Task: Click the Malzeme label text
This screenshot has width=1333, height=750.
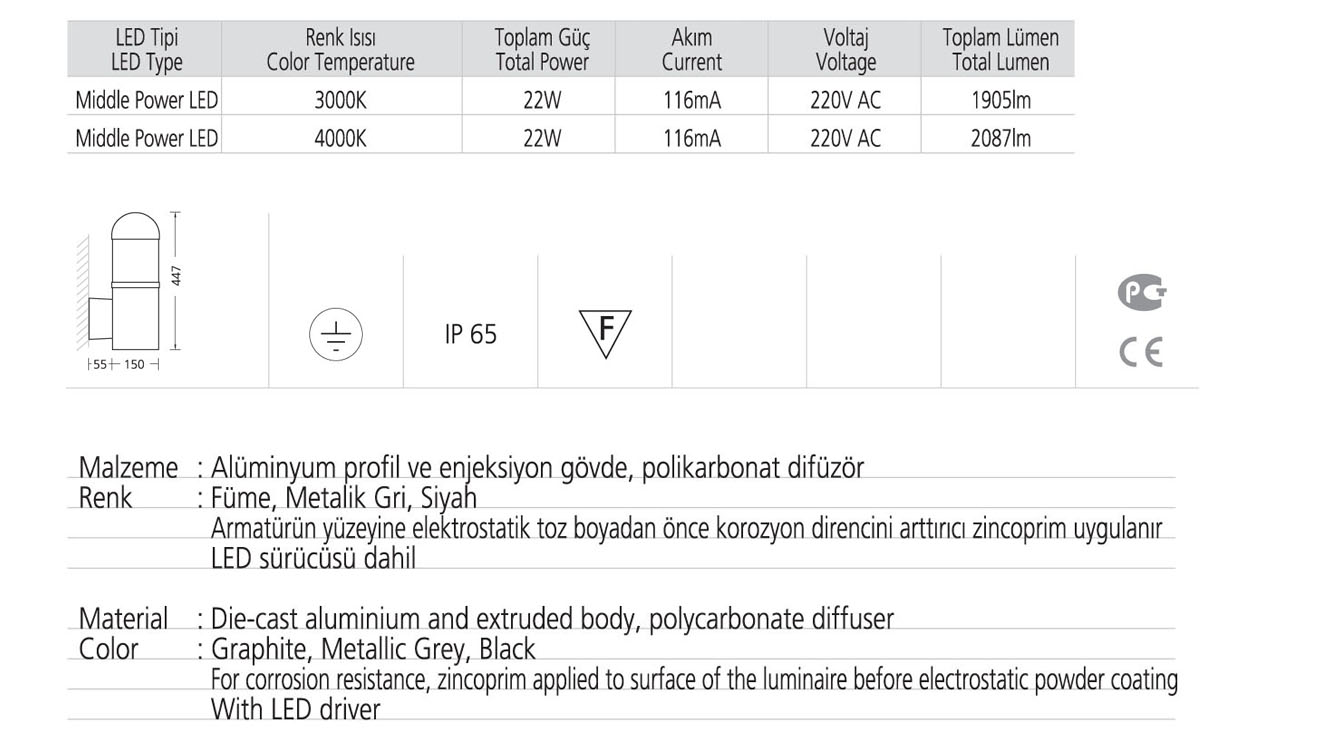Action: (128, 467)
